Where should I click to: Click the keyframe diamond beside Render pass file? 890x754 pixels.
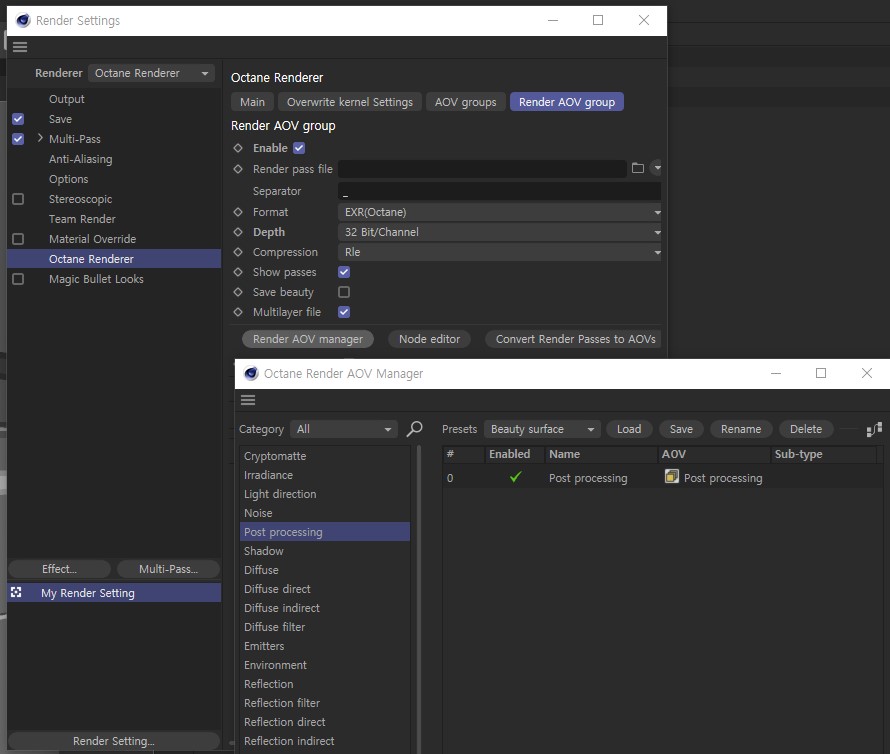238,169
